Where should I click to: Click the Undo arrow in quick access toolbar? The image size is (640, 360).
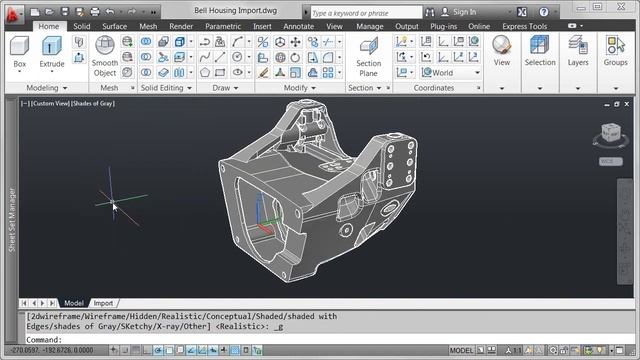click(110, 11)
